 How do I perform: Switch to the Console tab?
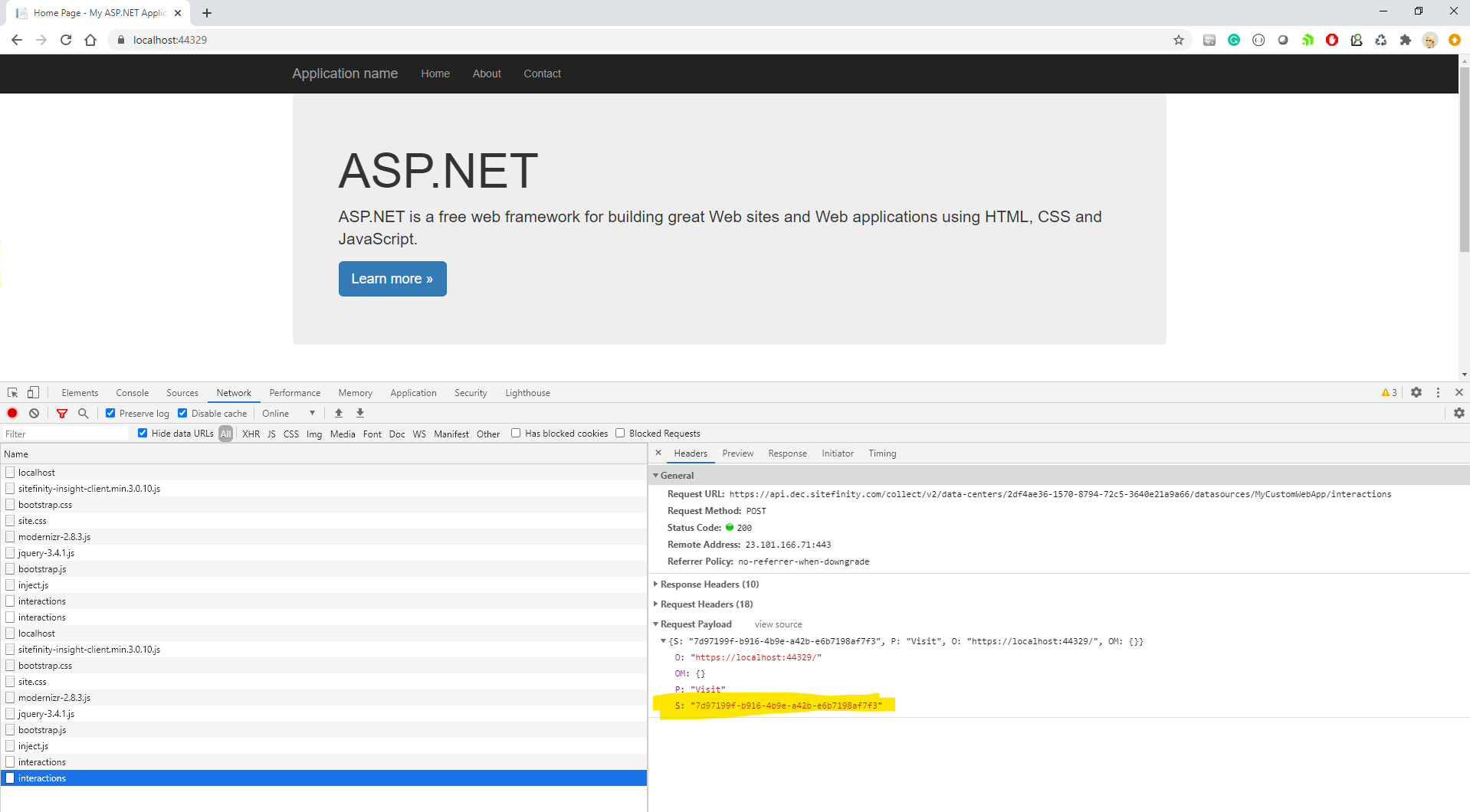pyautogui.click(x=133, y=392)
